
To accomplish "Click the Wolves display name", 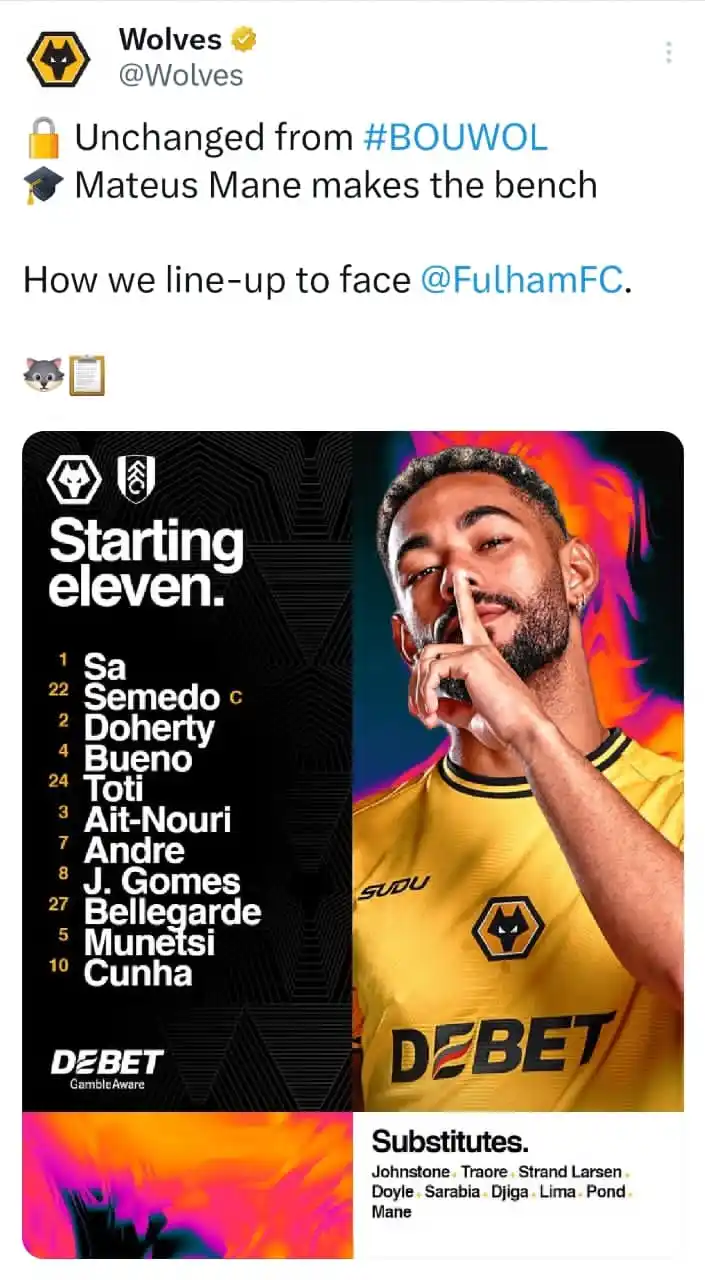I will [170, 40].
